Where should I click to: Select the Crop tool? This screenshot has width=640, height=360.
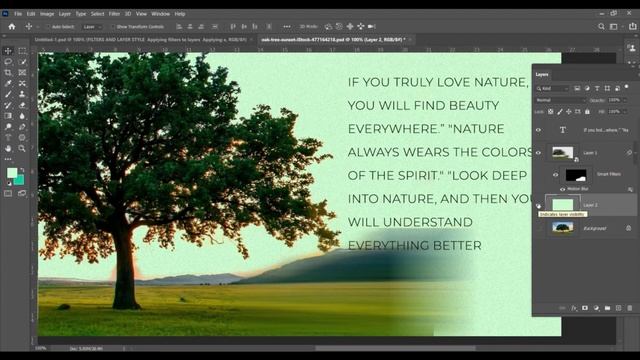pos(8,73)
